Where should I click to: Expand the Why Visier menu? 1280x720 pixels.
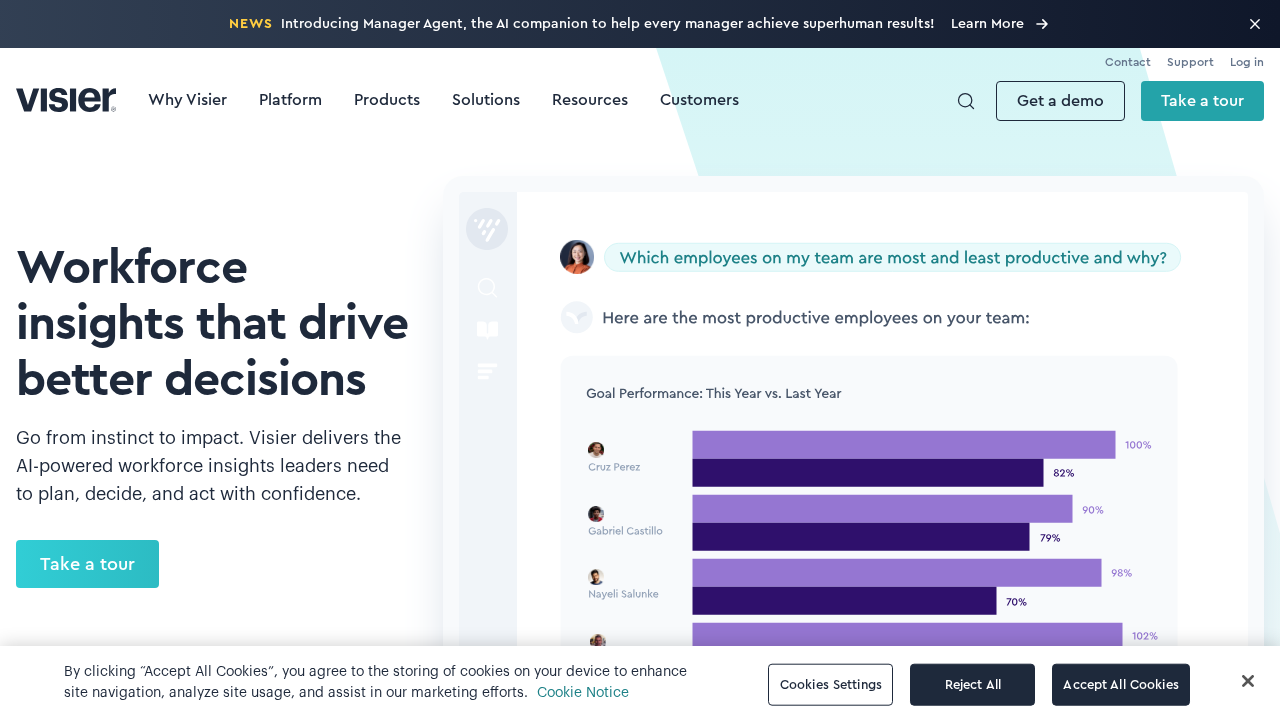[187, 100]
